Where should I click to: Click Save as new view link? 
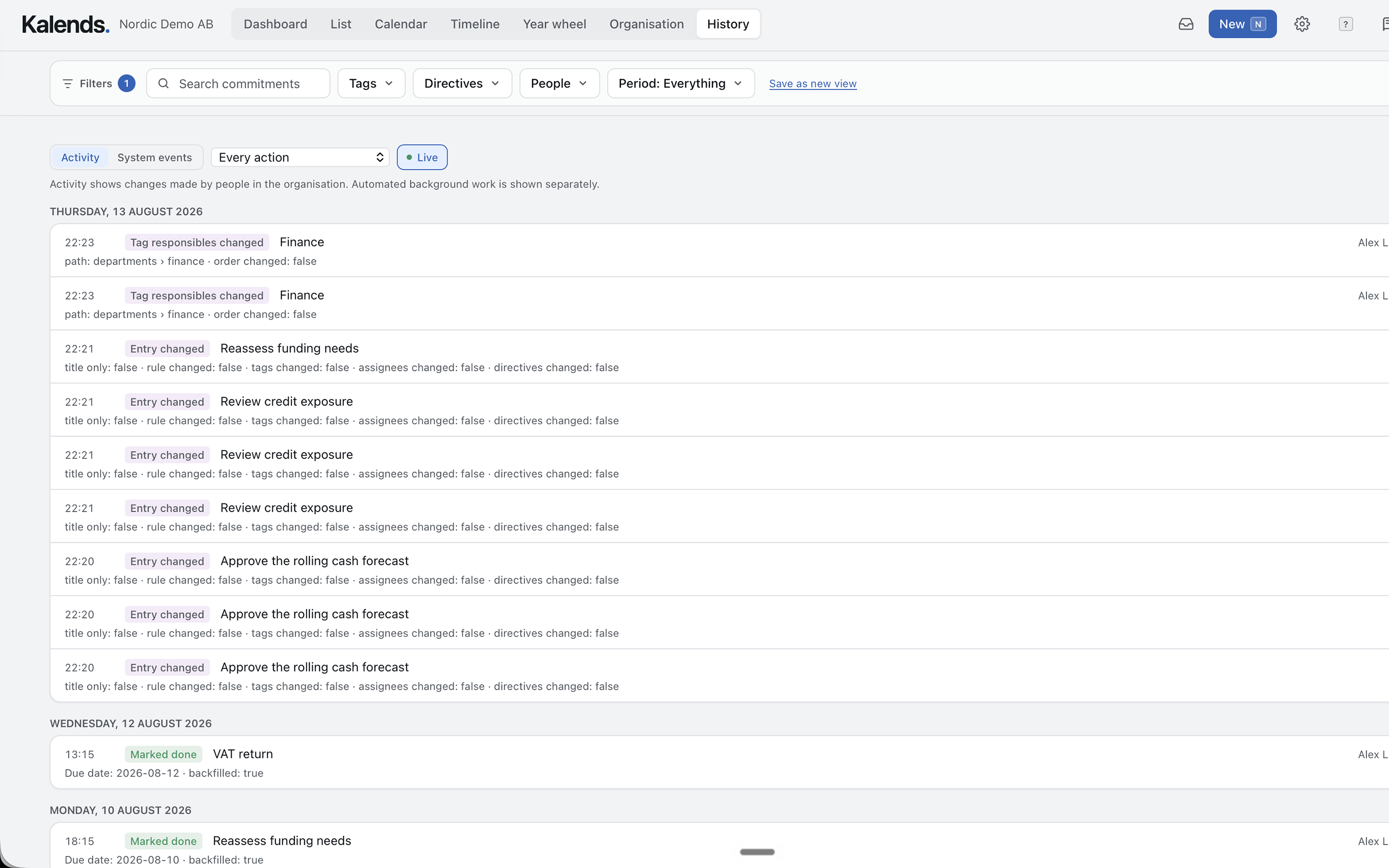(x=813, y=84)
